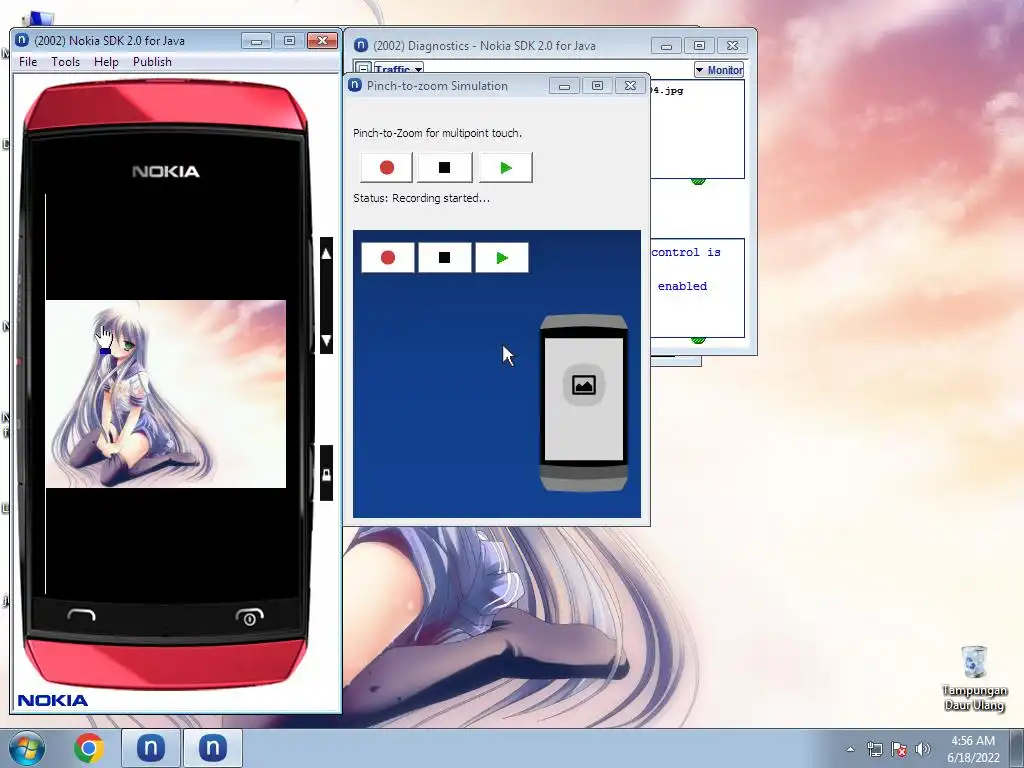Close the Pinch-to-zoom Simulation window
This screenshot has height=768, width=1024.
pos(630,86)
